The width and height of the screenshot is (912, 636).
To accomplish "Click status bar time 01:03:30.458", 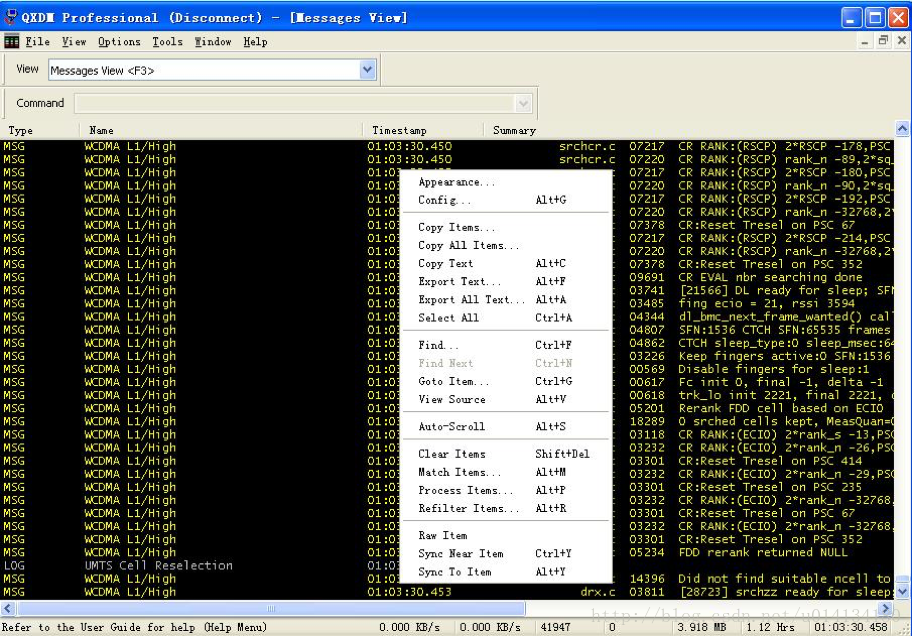I will pos(851,627).
